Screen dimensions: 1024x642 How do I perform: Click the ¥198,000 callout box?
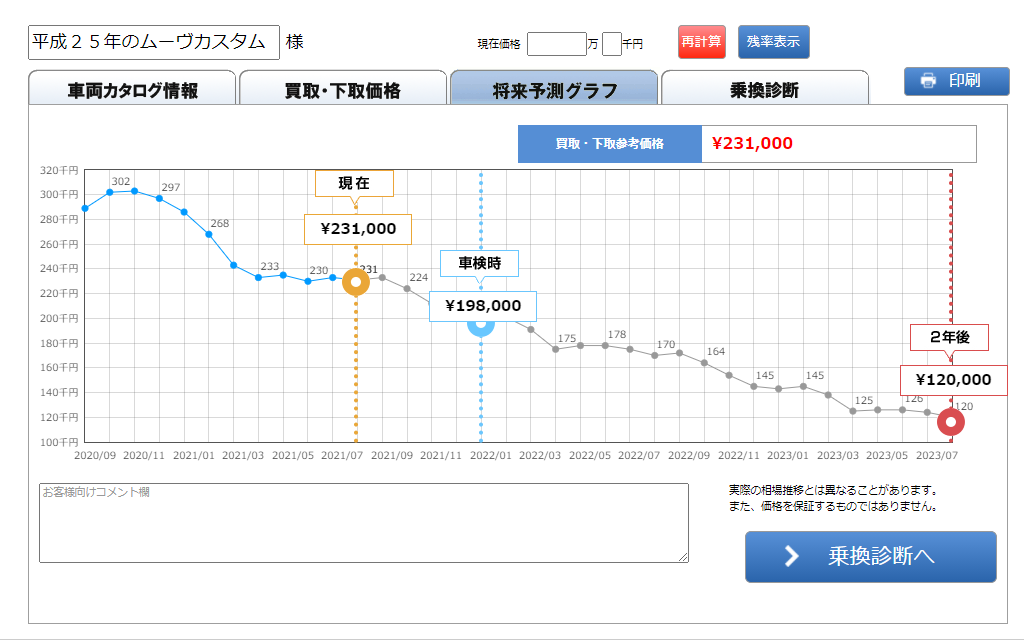(483, 306)
